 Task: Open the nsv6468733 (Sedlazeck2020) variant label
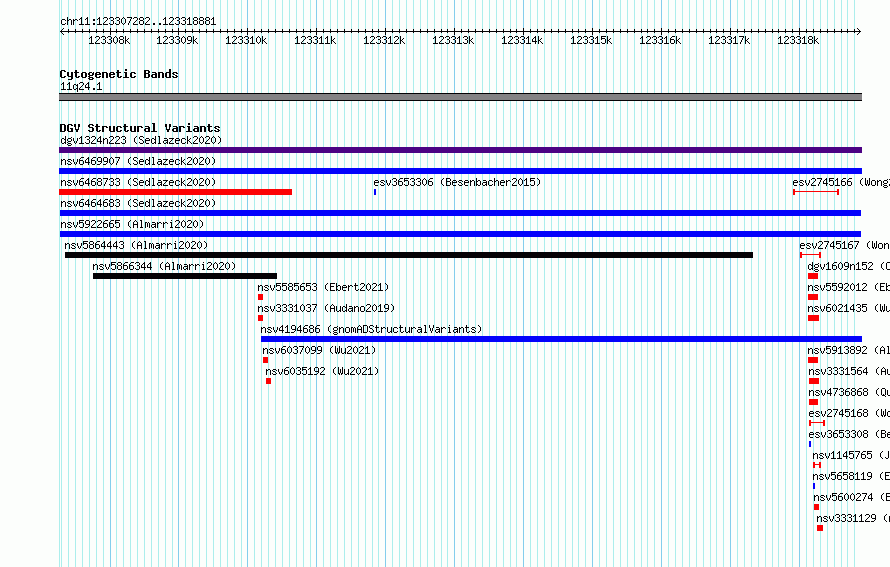[138, 182]
